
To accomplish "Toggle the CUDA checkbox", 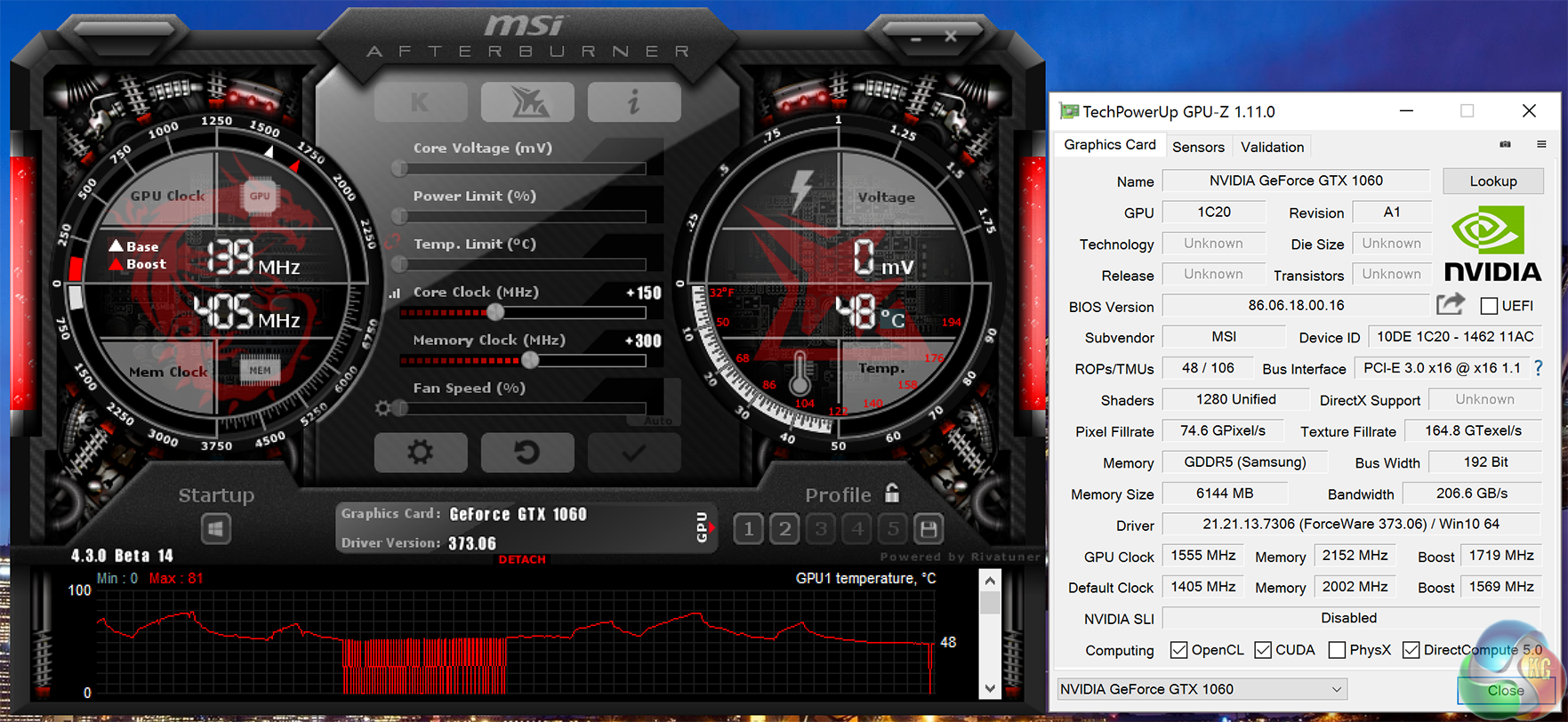I will pyautogui.click(x=1263, y=650).
